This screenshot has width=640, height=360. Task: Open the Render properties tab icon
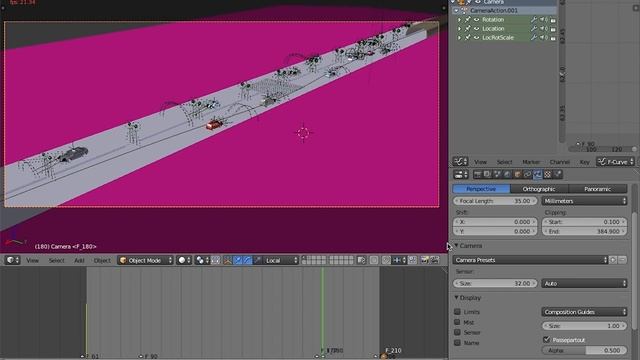tap(478, 174)
